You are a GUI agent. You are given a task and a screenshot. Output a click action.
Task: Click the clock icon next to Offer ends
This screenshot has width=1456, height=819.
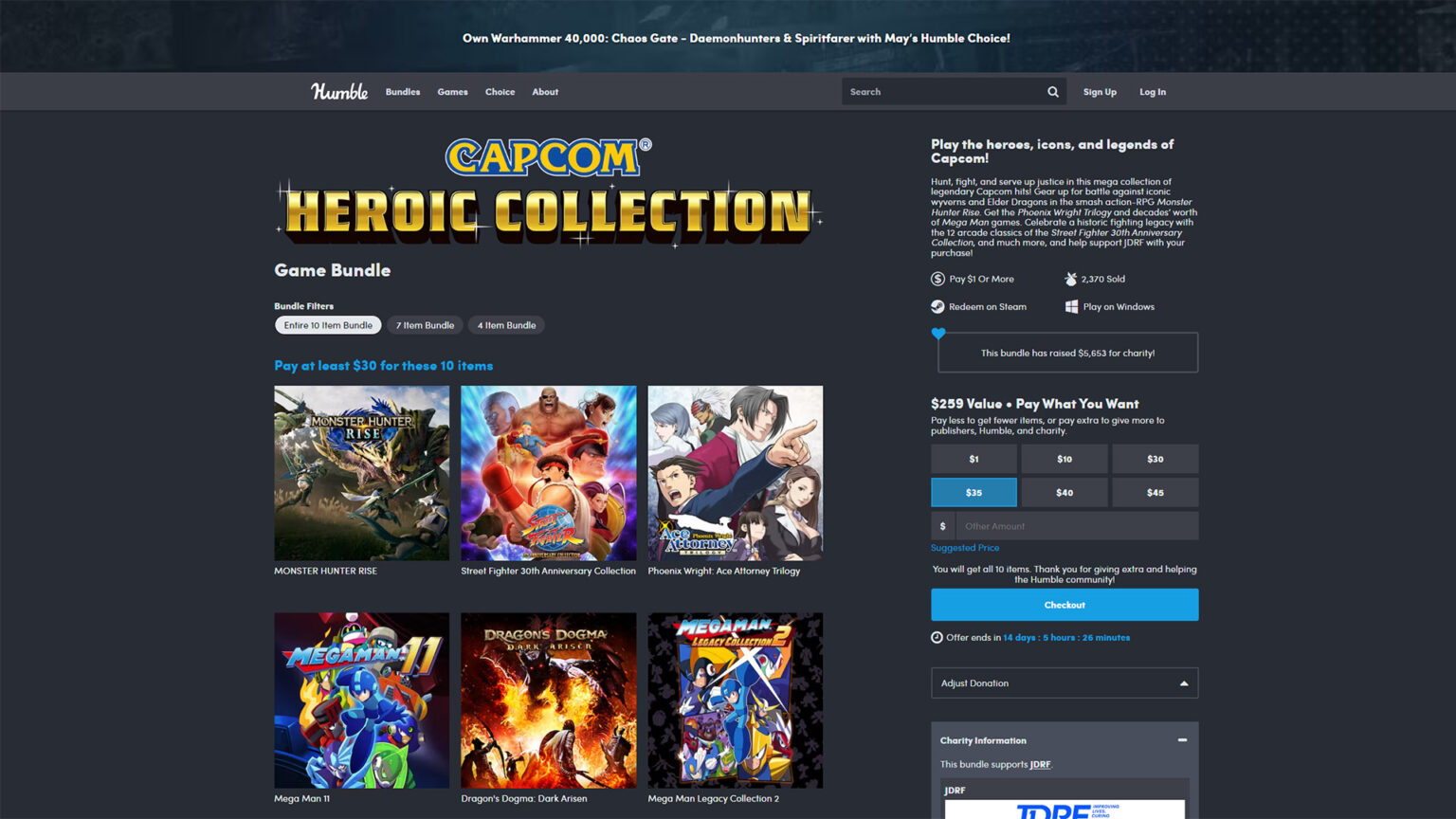point(937,637)
